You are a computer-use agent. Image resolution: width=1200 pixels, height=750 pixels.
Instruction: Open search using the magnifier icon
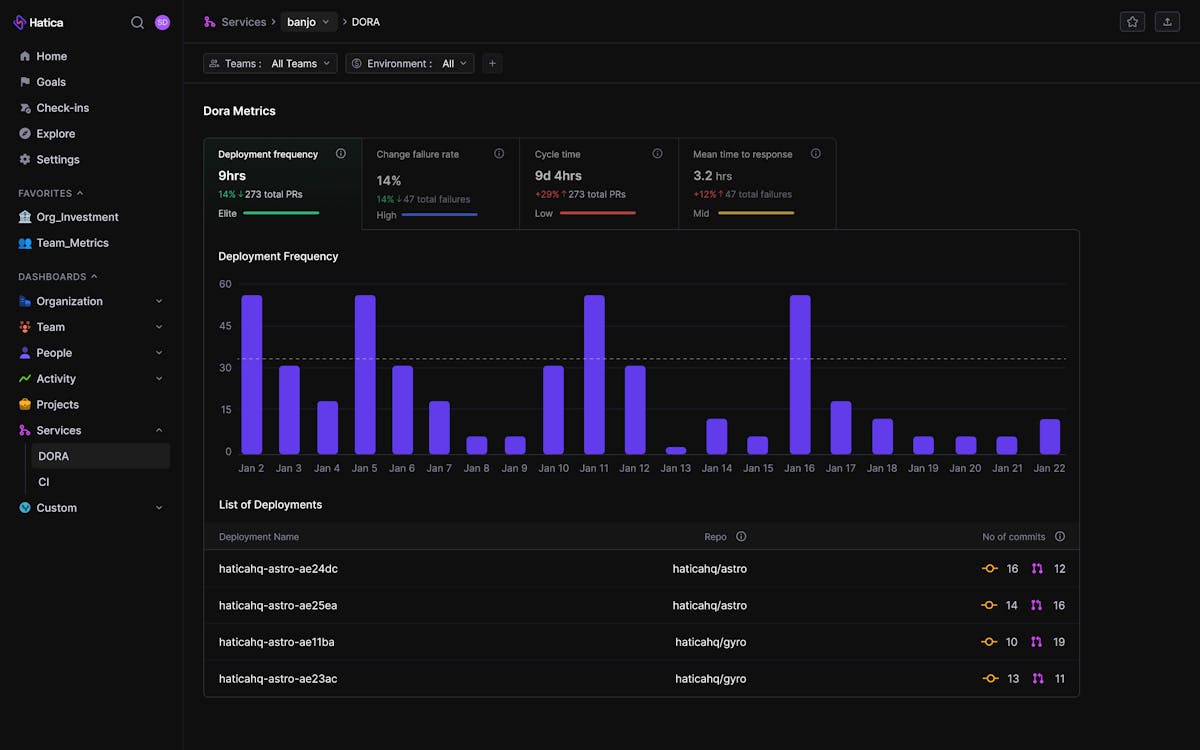click(137, 21)
